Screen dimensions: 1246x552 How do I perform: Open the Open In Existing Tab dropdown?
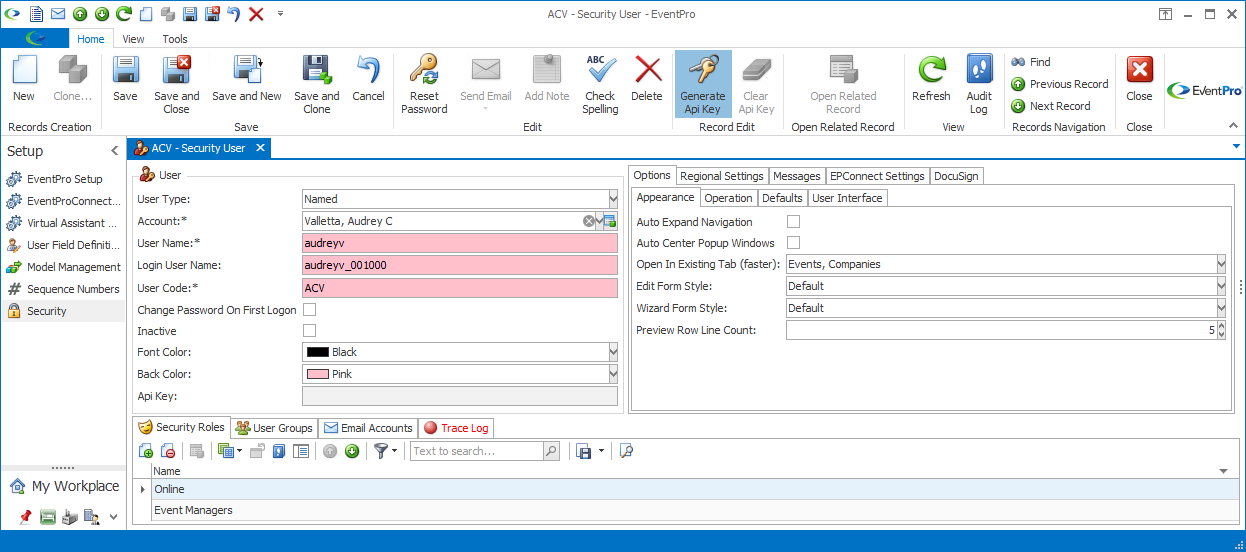[1221, 264]
